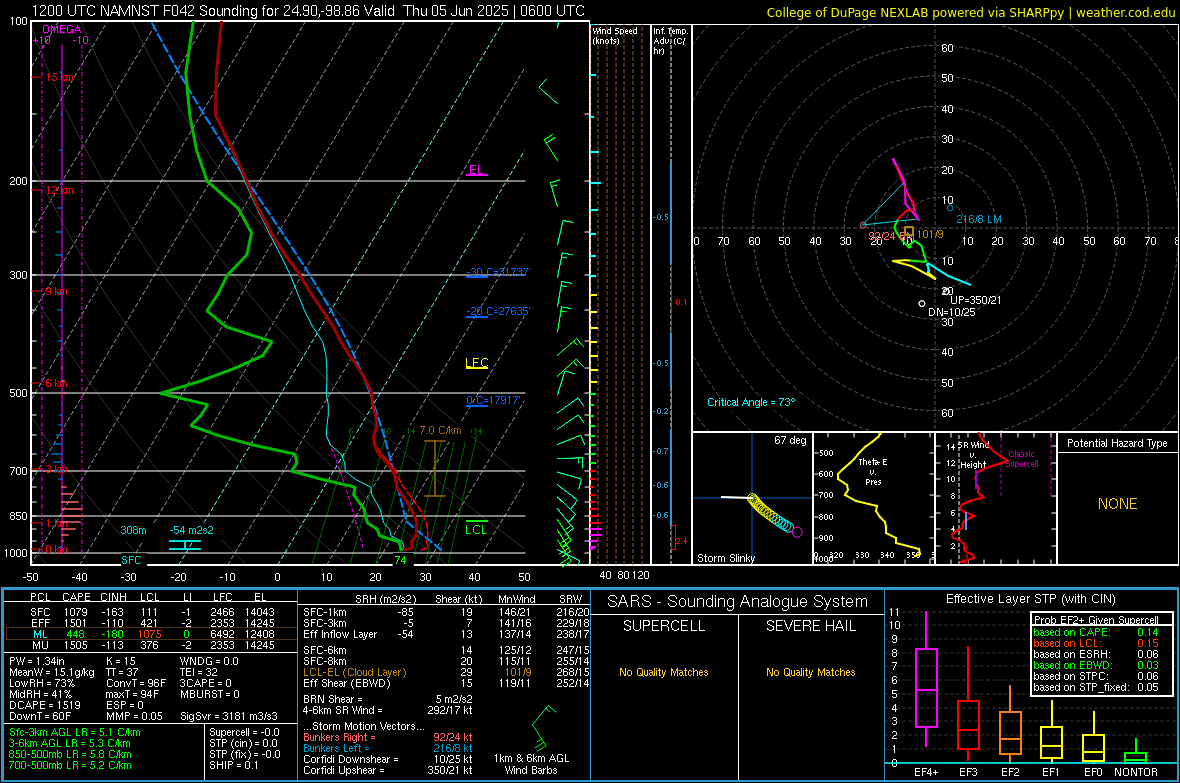Click the Theta-E v. Pres inset plot
The width and height of the screenshot is (1180, 783).
pyautogui.click(x=873, y=498)
